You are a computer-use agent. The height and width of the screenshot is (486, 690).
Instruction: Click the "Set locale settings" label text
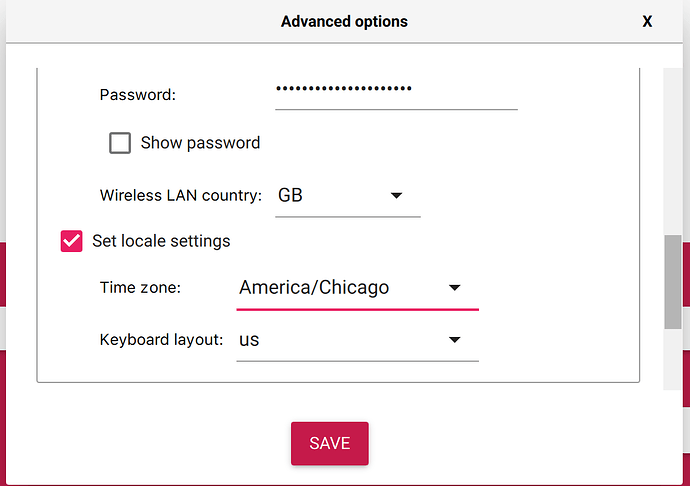pyautogui.click(x=161, y=241)
